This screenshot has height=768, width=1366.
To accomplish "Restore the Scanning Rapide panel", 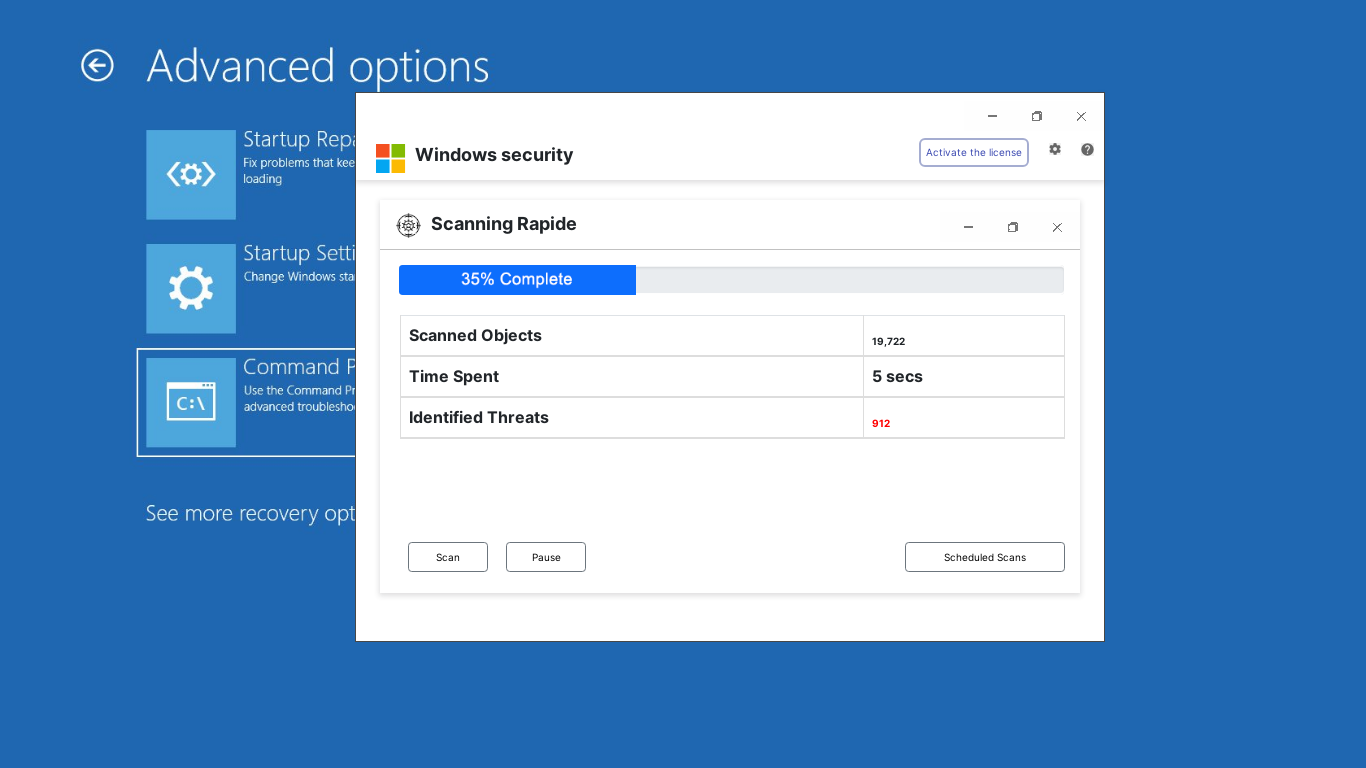I will 1012,227.
